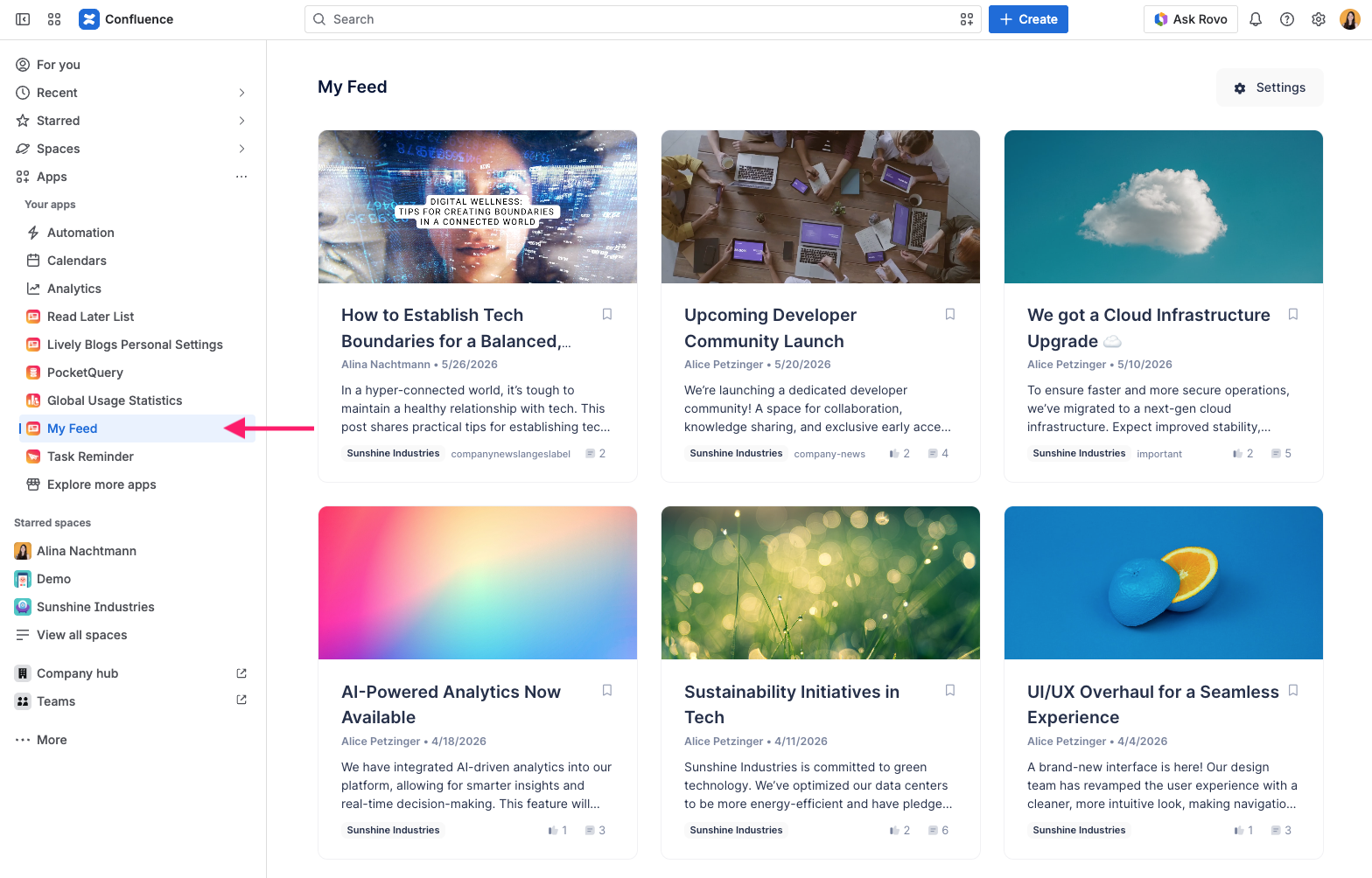Open Demo starred space
Screen dimensions: 1372x878
point(131,579)
